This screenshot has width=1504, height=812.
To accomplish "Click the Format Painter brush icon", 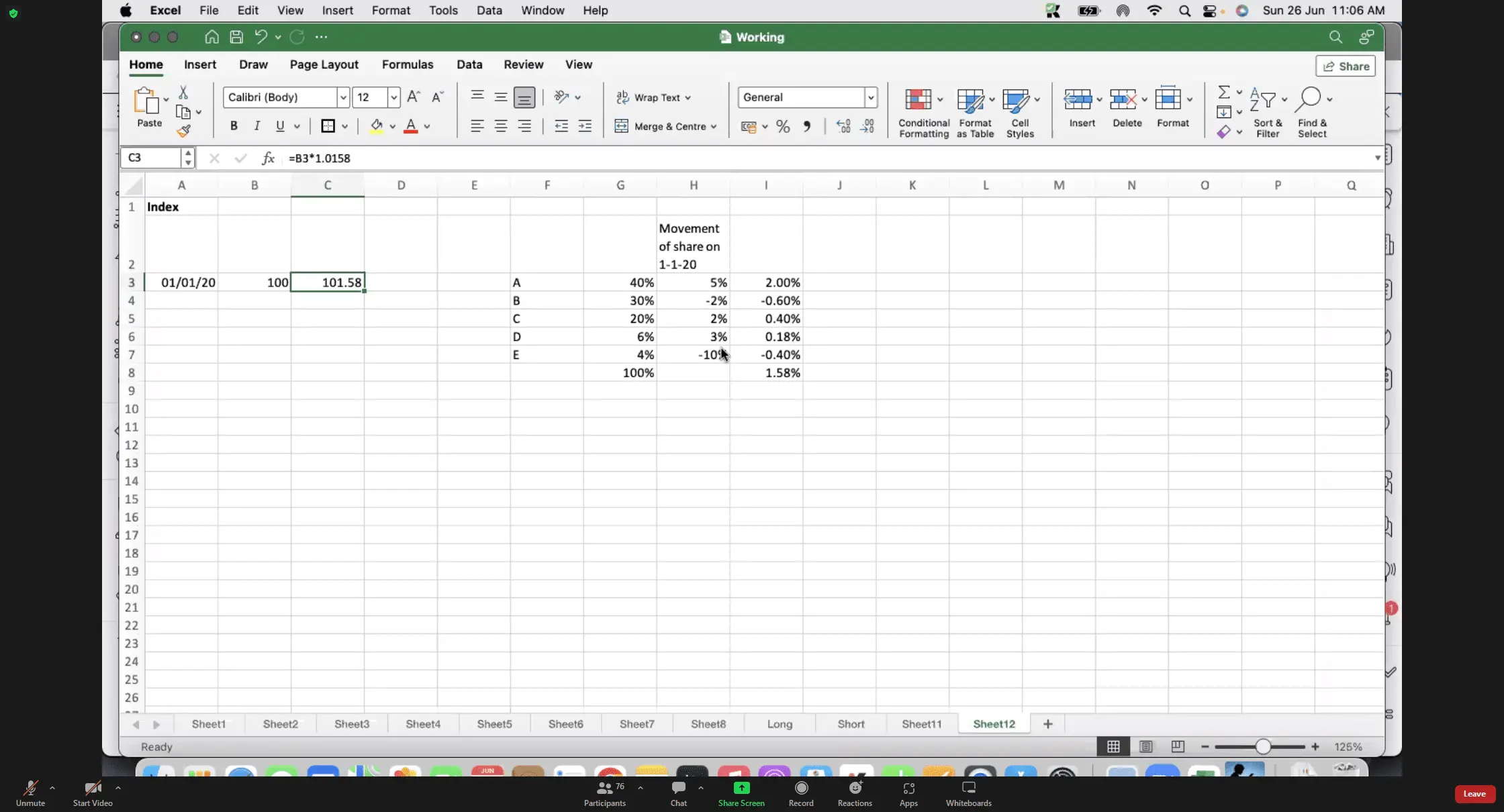I will click(184, 131).
